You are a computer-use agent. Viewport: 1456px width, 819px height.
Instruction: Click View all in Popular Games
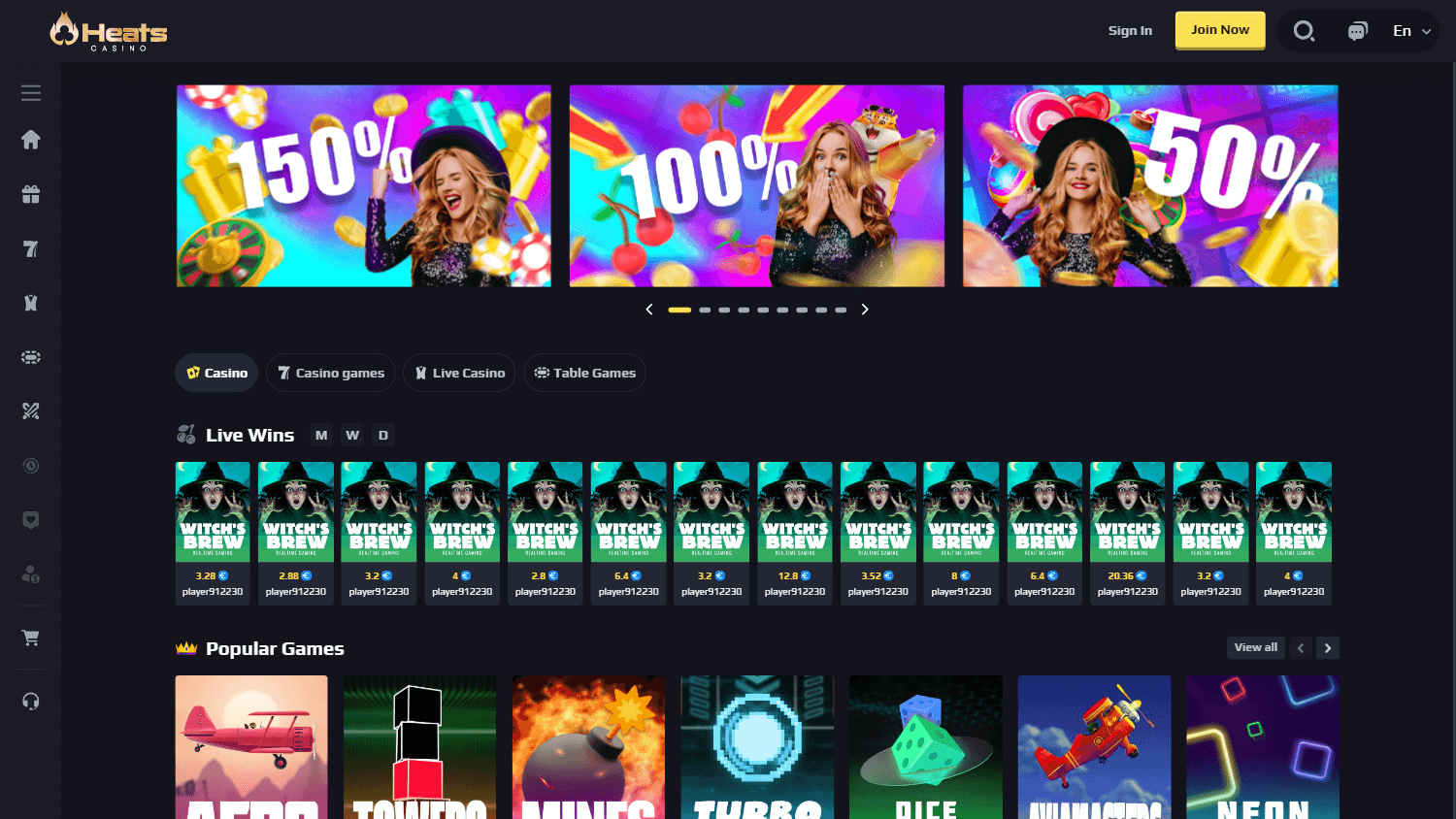(x=1255, y=647)
